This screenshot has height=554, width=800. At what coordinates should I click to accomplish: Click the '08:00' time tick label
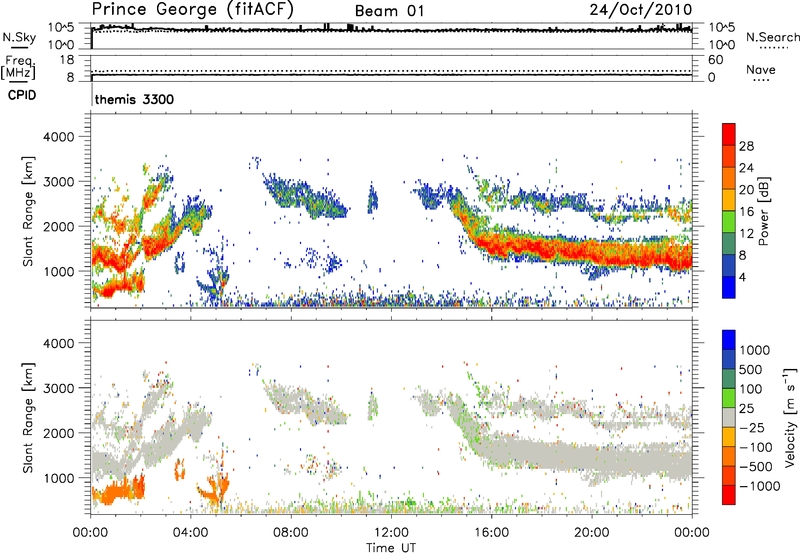[291, 533]
